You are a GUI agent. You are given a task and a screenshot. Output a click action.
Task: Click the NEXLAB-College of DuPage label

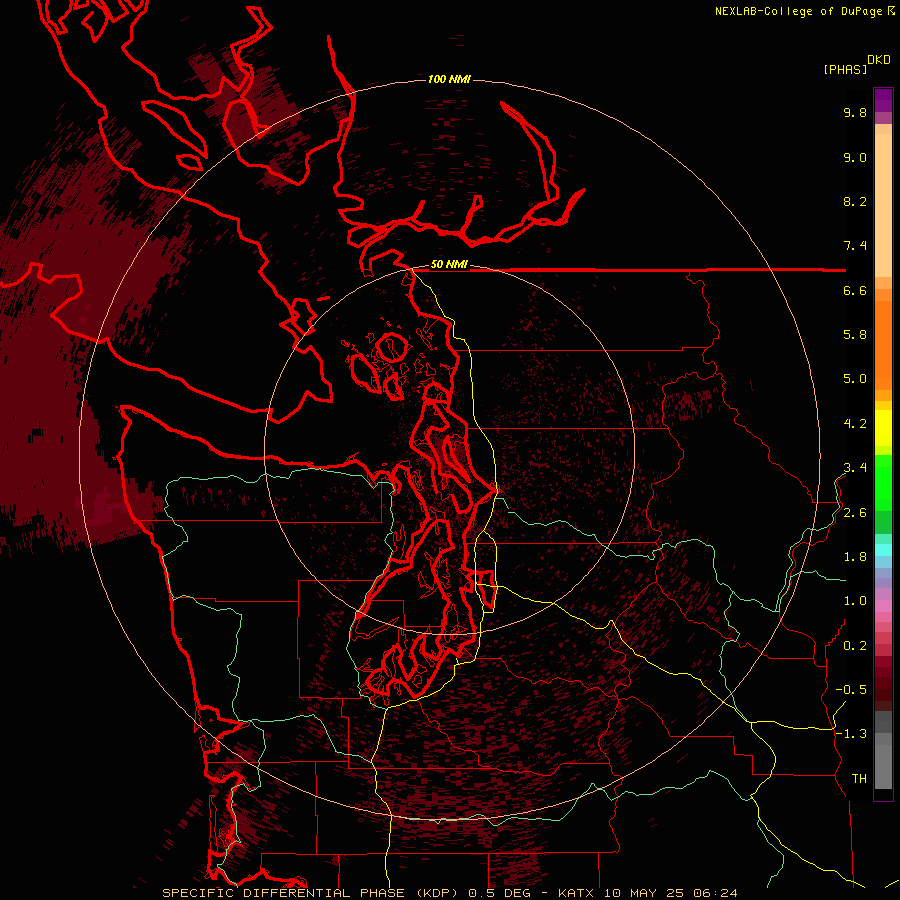(800, 11)
